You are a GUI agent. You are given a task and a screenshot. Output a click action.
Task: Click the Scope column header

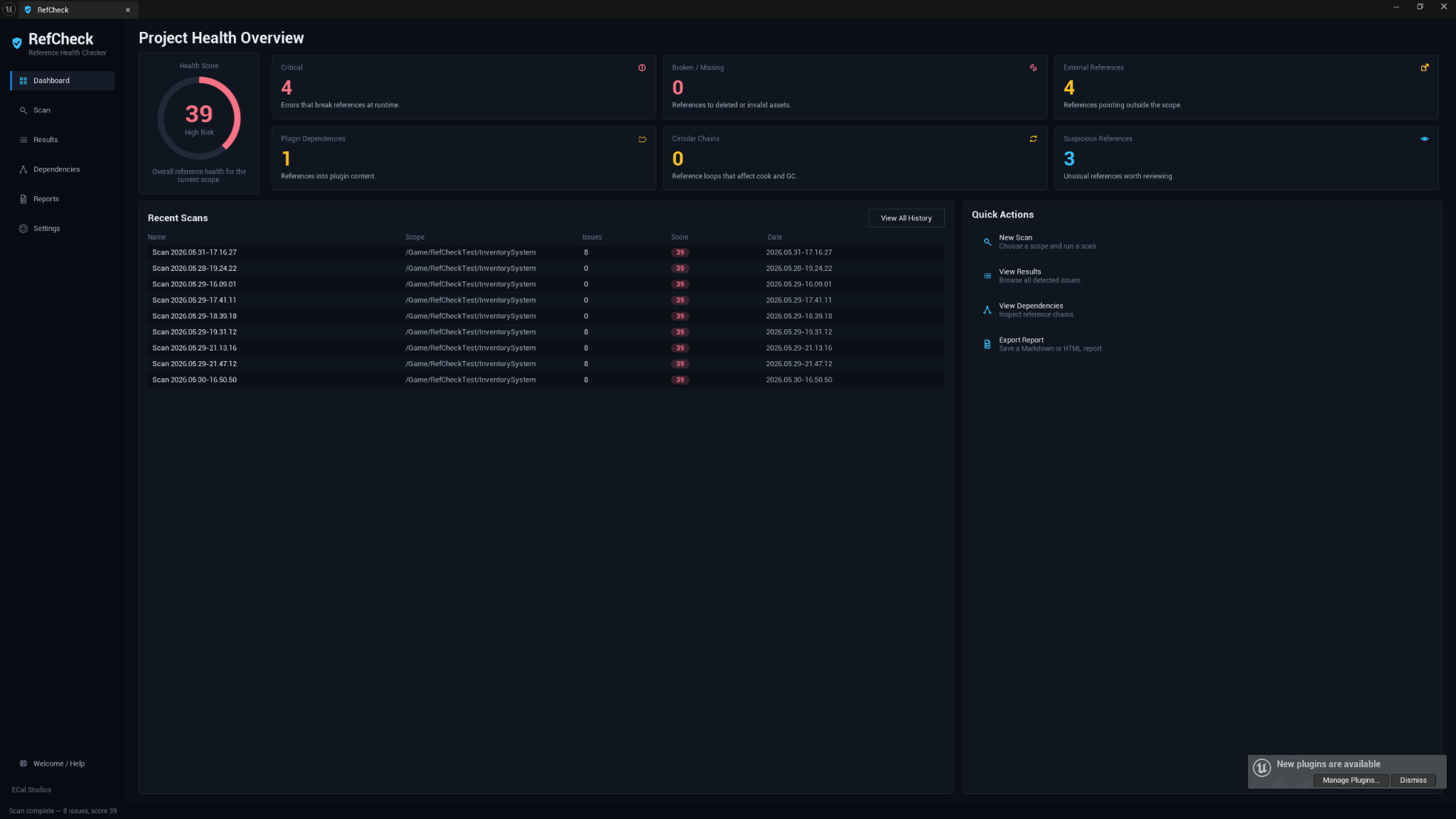pyautogui.click(x=415, y=237)
